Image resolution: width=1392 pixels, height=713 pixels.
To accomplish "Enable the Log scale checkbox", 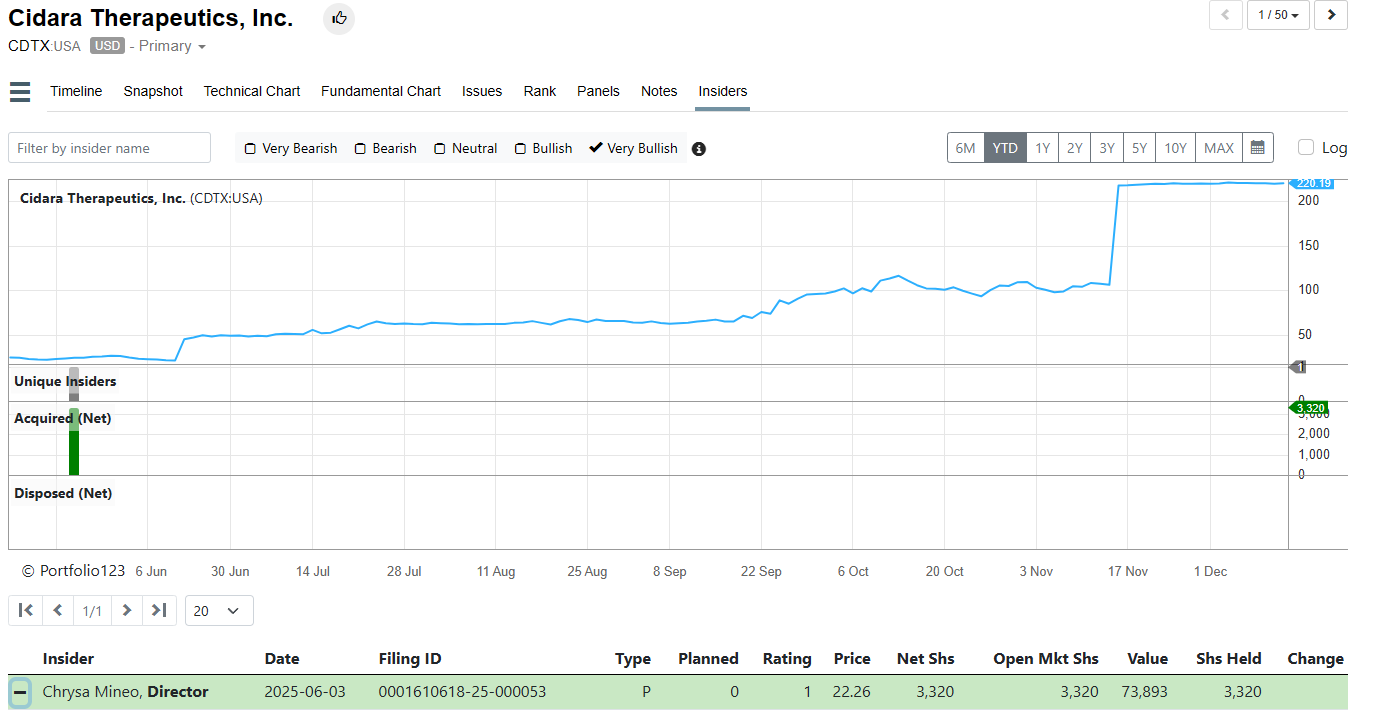I will click(1306, 148).
